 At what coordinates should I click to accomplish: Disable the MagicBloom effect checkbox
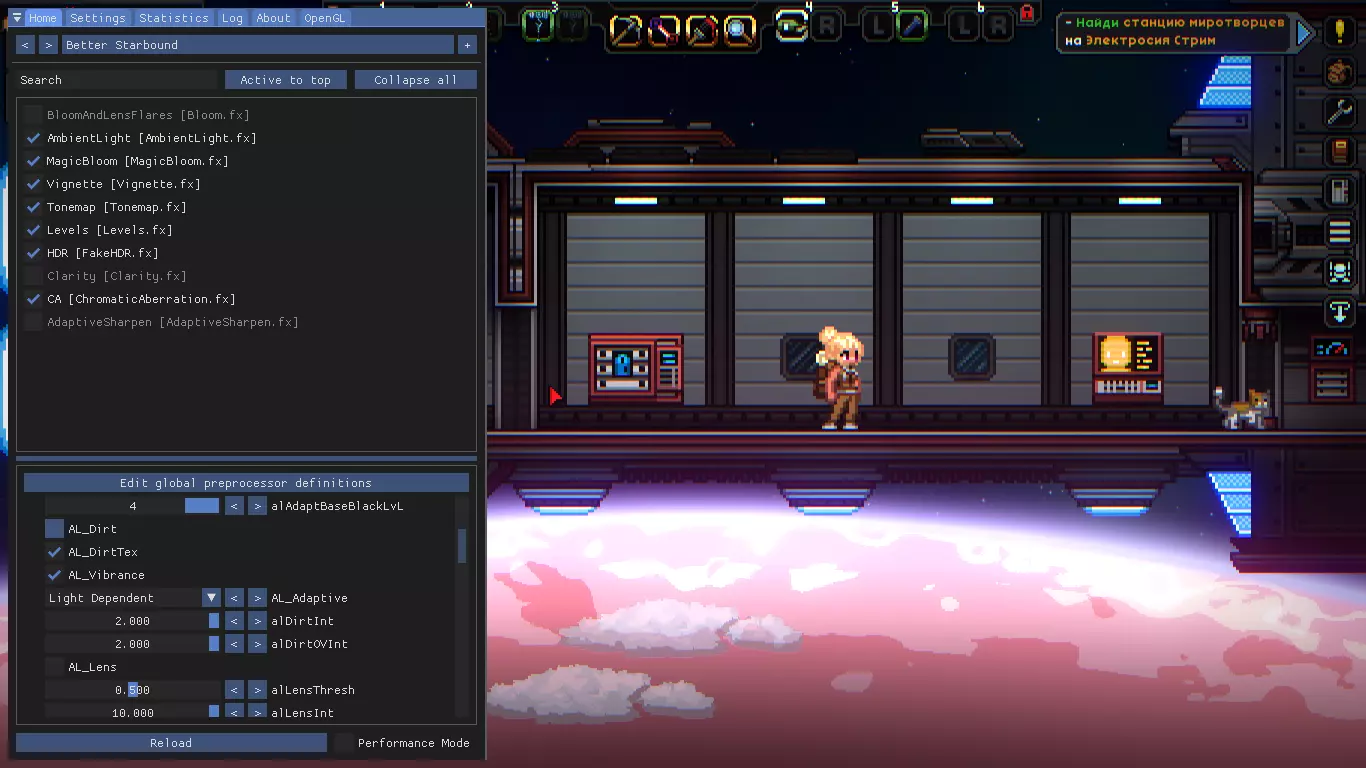click(33, 161)
